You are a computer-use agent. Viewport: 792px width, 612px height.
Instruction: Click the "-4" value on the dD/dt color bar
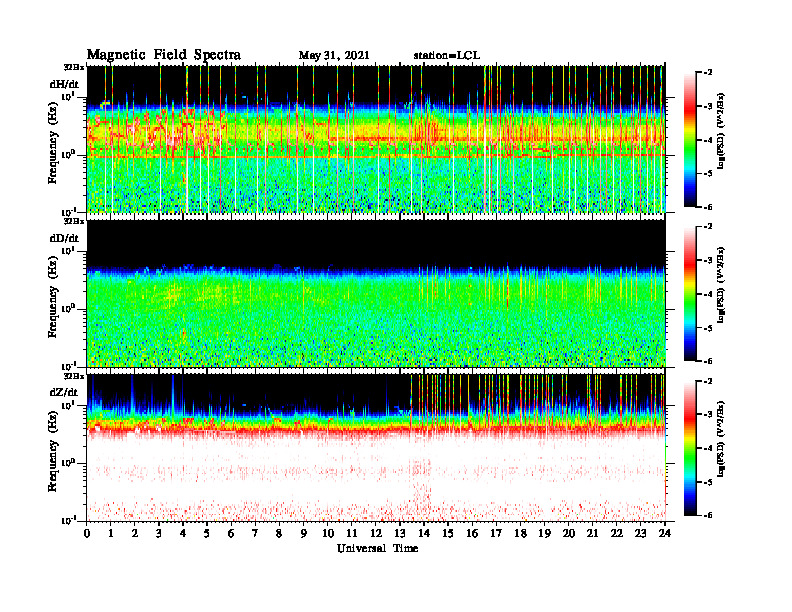tap(708, 294)
